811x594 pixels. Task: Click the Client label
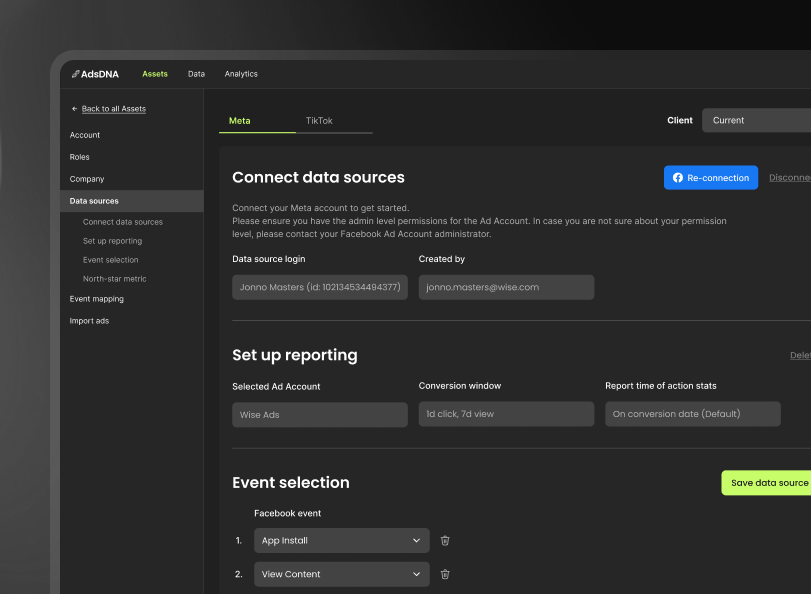click(x=680, y=121)
